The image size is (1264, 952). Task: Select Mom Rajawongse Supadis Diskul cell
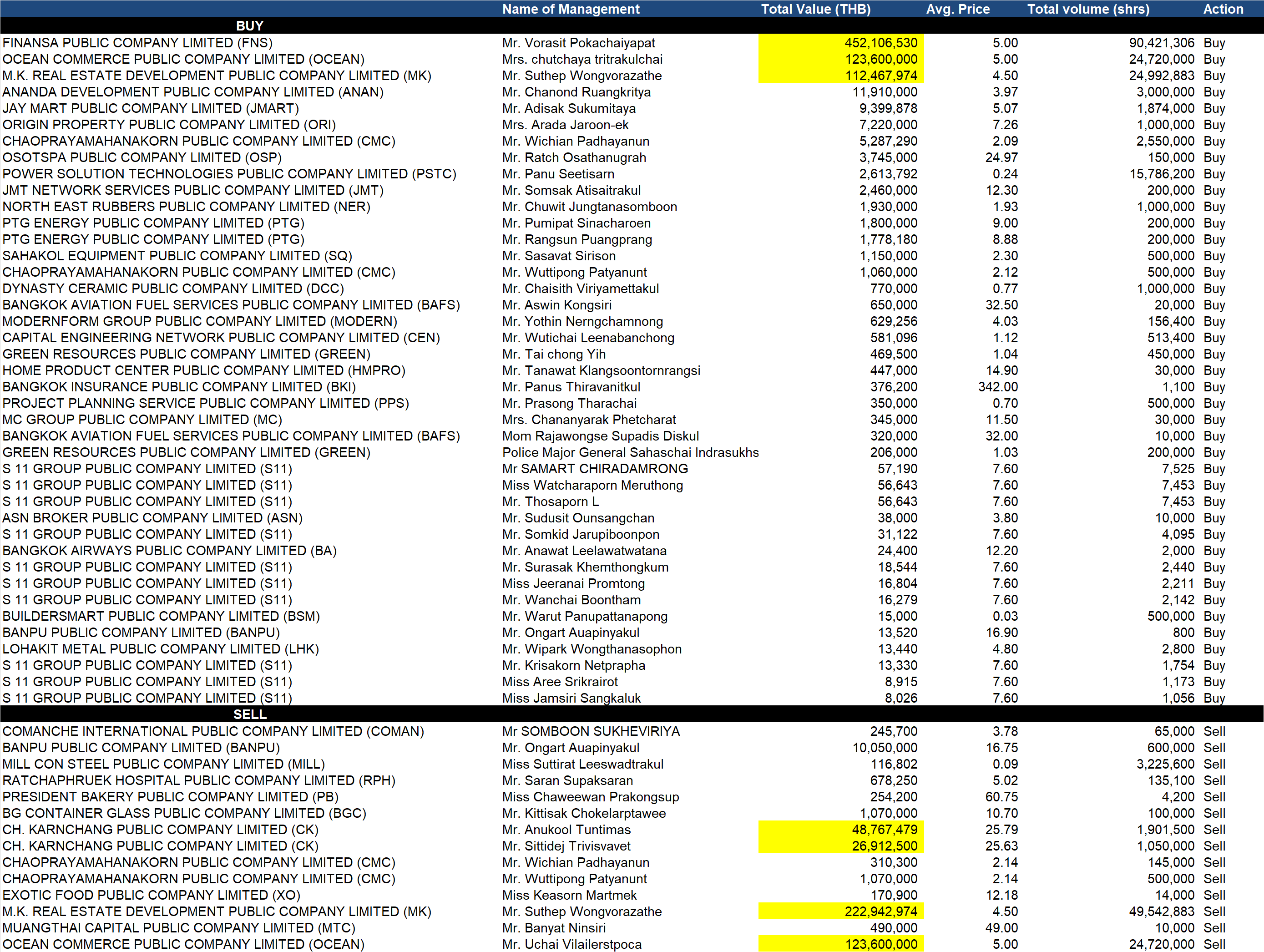coord(600,436)
